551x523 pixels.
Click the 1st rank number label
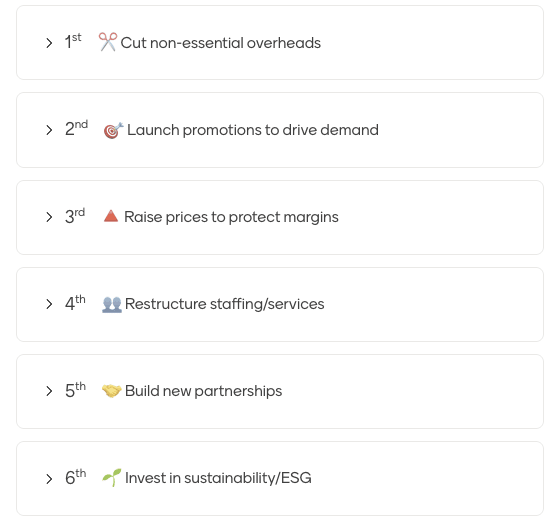[73, 41]
